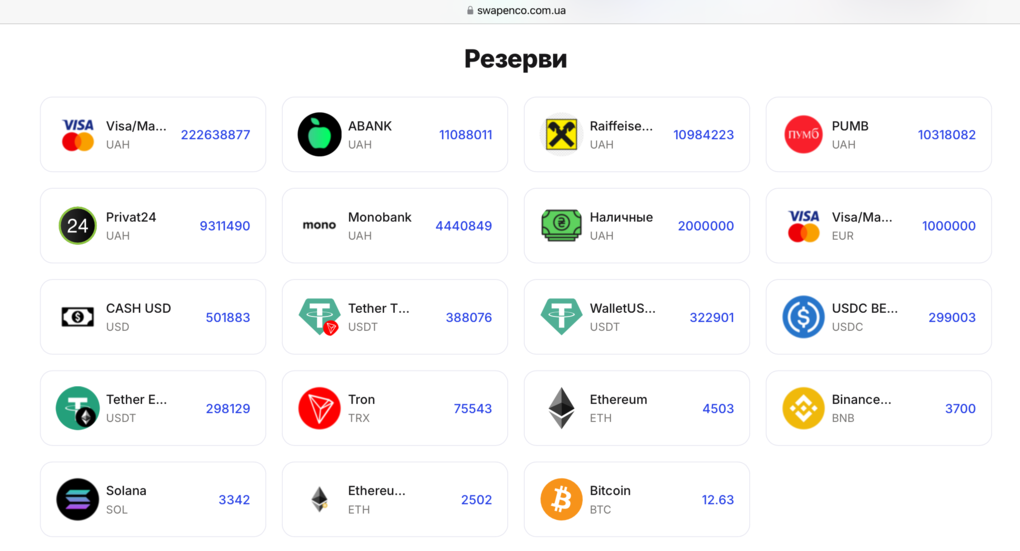Click the green cash Наличные icon
Viewport: 1020px width, 551px height.
[x=561, y=226]
